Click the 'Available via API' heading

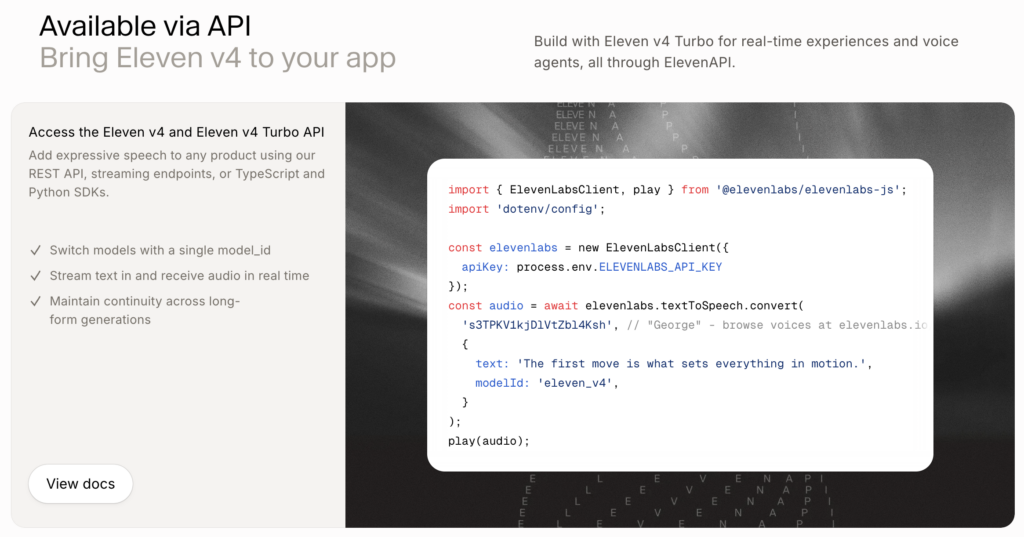pyautogui.click(x=145, y=26)
